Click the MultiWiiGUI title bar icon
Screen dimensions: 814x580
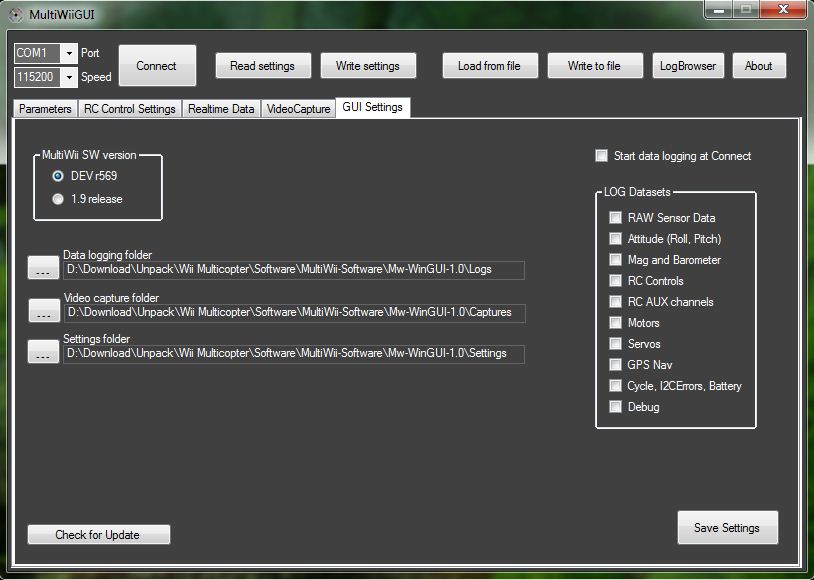pyautogui.click(x=16, y=15)
